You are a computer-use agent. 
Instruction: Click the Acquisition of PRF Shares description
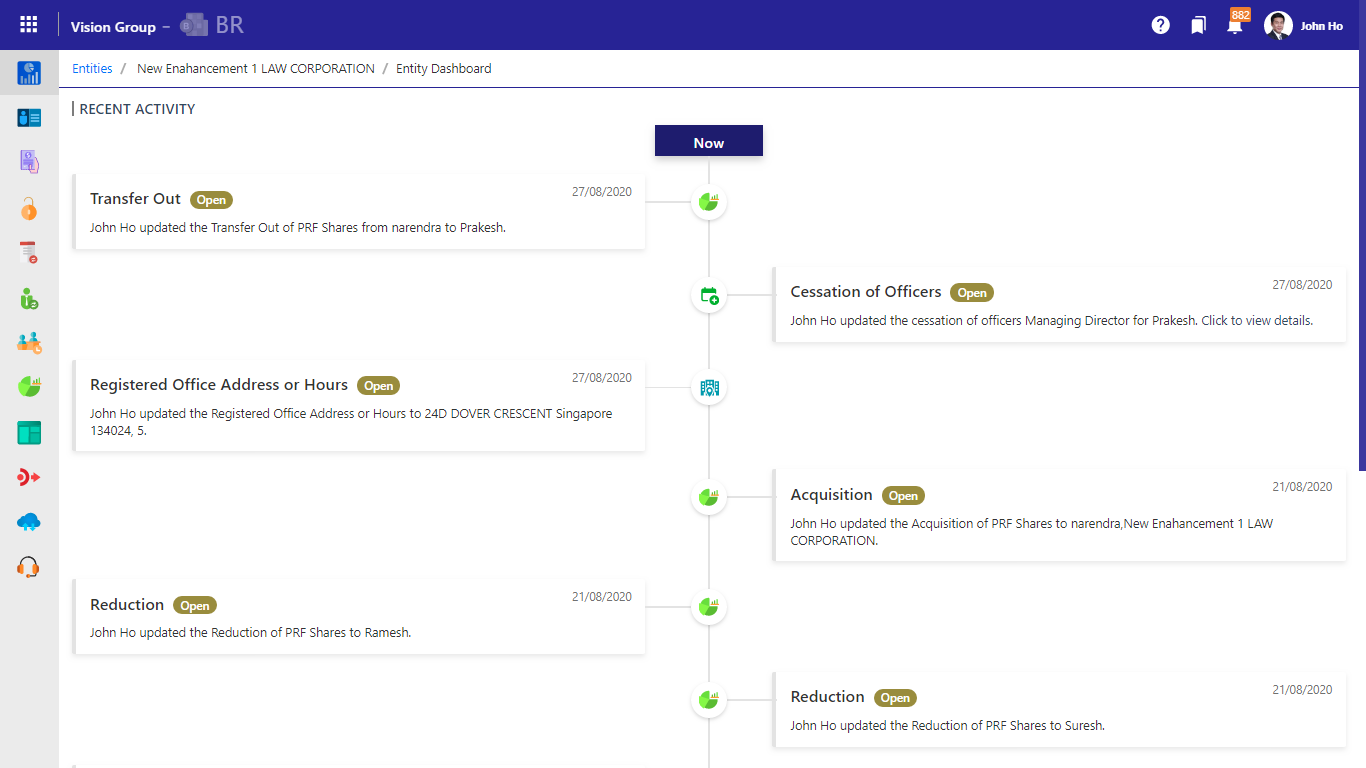(1031, 532)
